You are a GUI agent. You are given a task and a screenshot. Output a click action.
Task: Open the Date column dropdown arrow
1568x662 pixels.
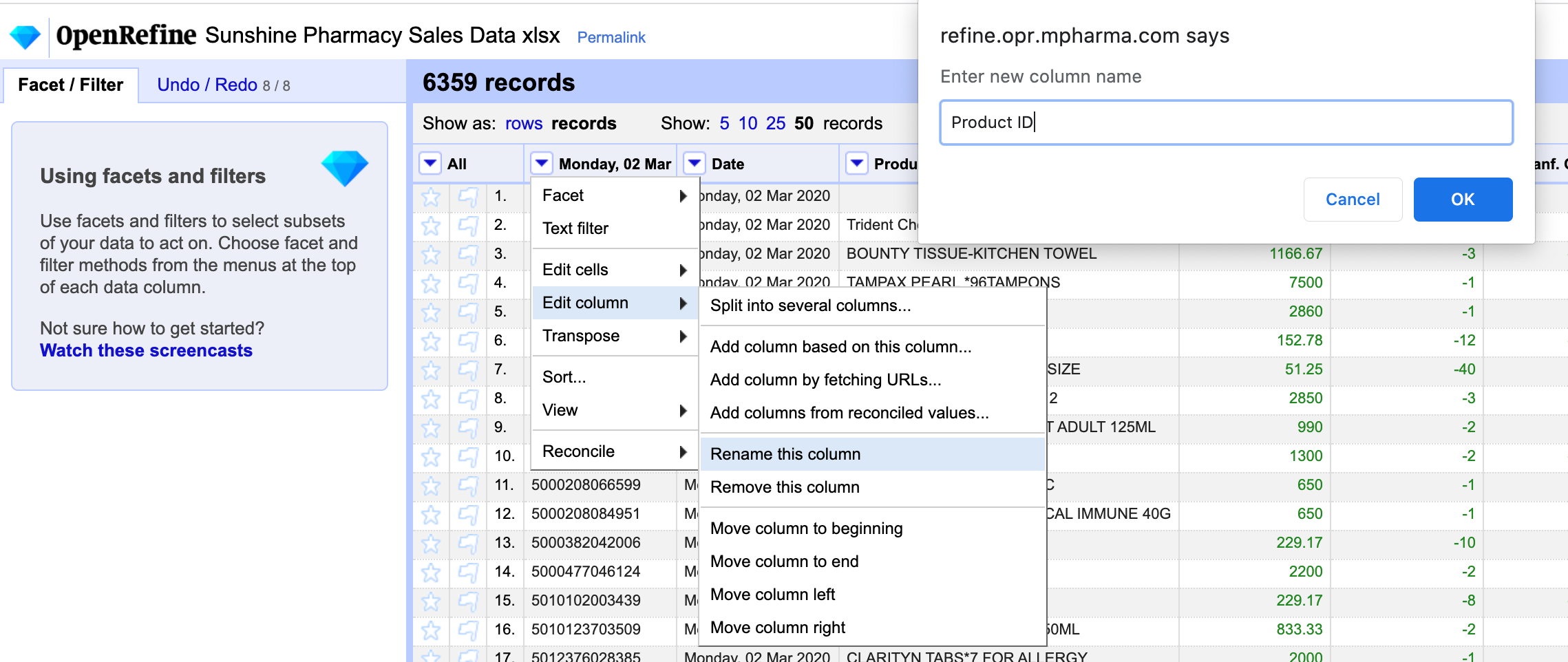click(695, 164)
